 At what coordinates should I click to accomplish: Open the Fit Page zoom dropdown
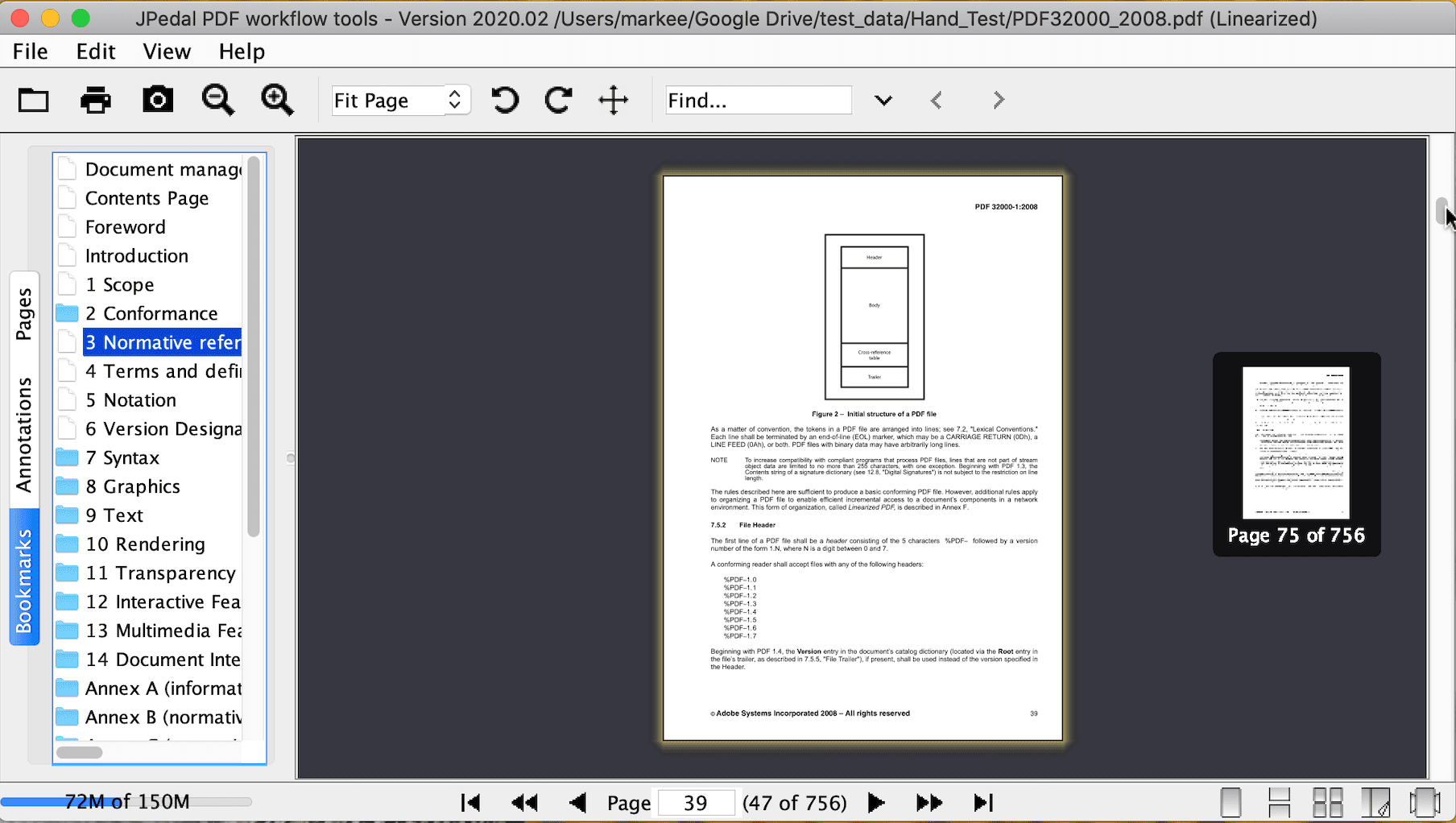(400, 100)
